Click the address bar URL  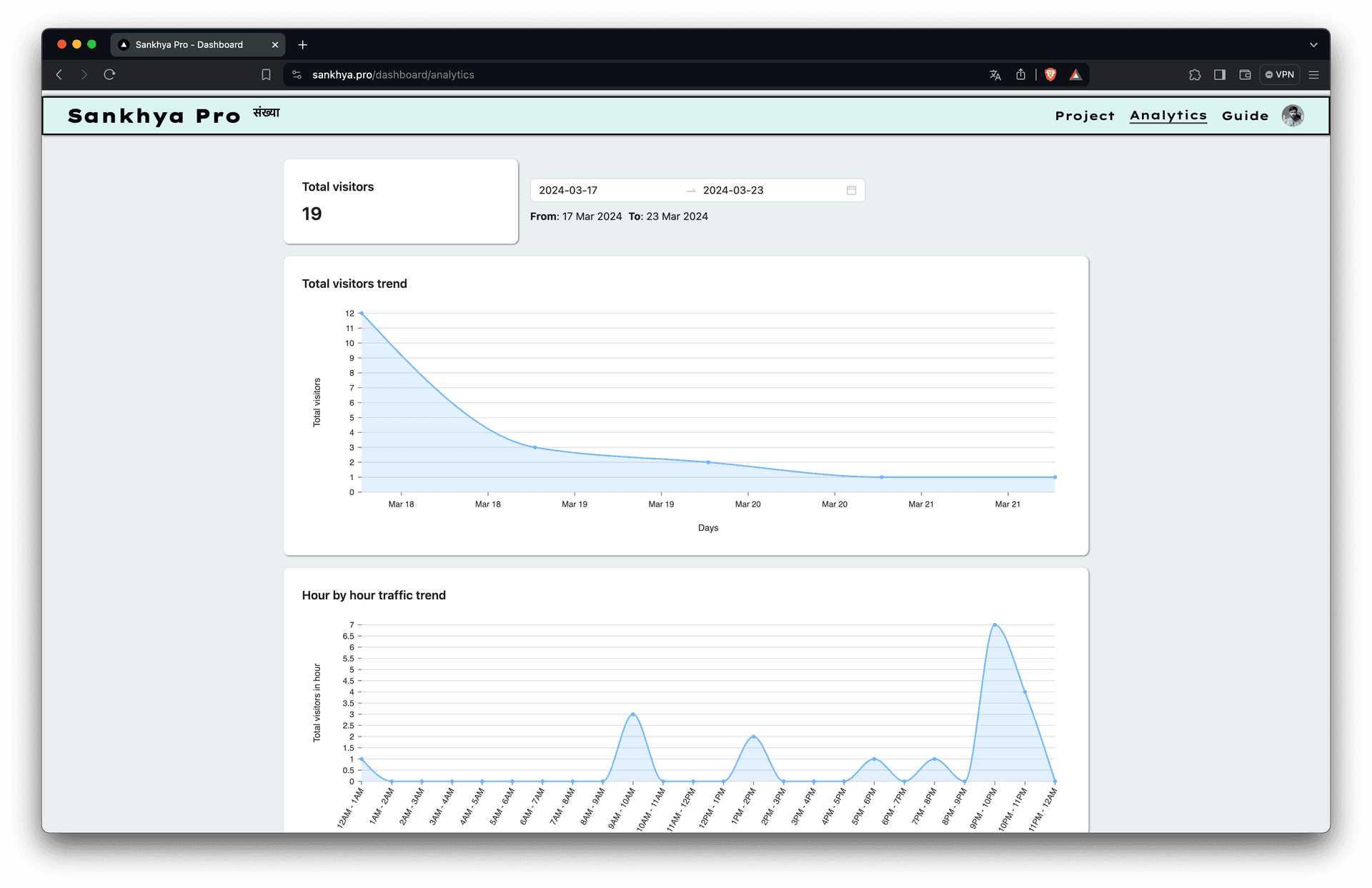(x=393, y=74)
